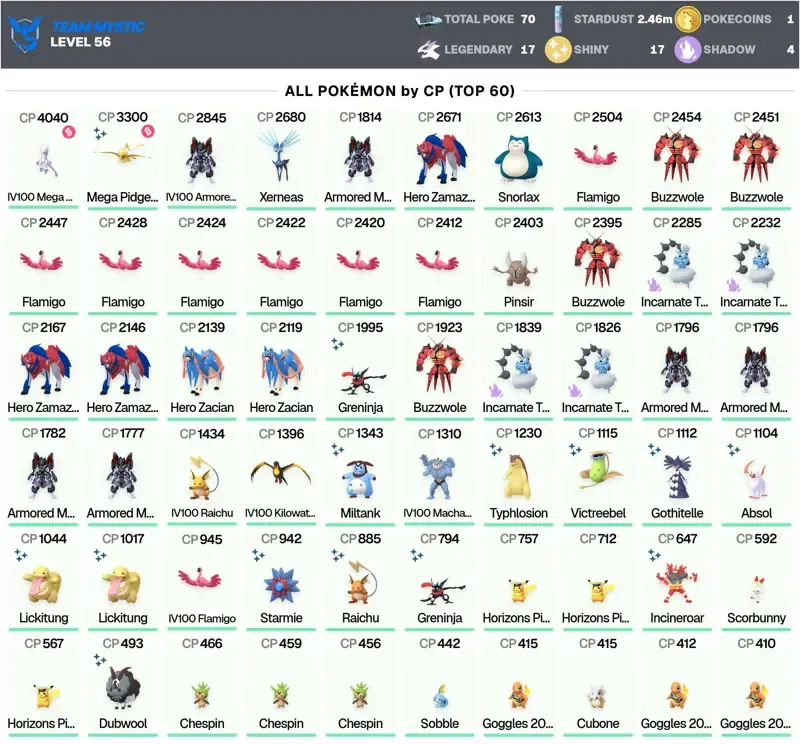Select the Chespin with CP 466
This screenshot has width=800, height=744.
point(202,695)
